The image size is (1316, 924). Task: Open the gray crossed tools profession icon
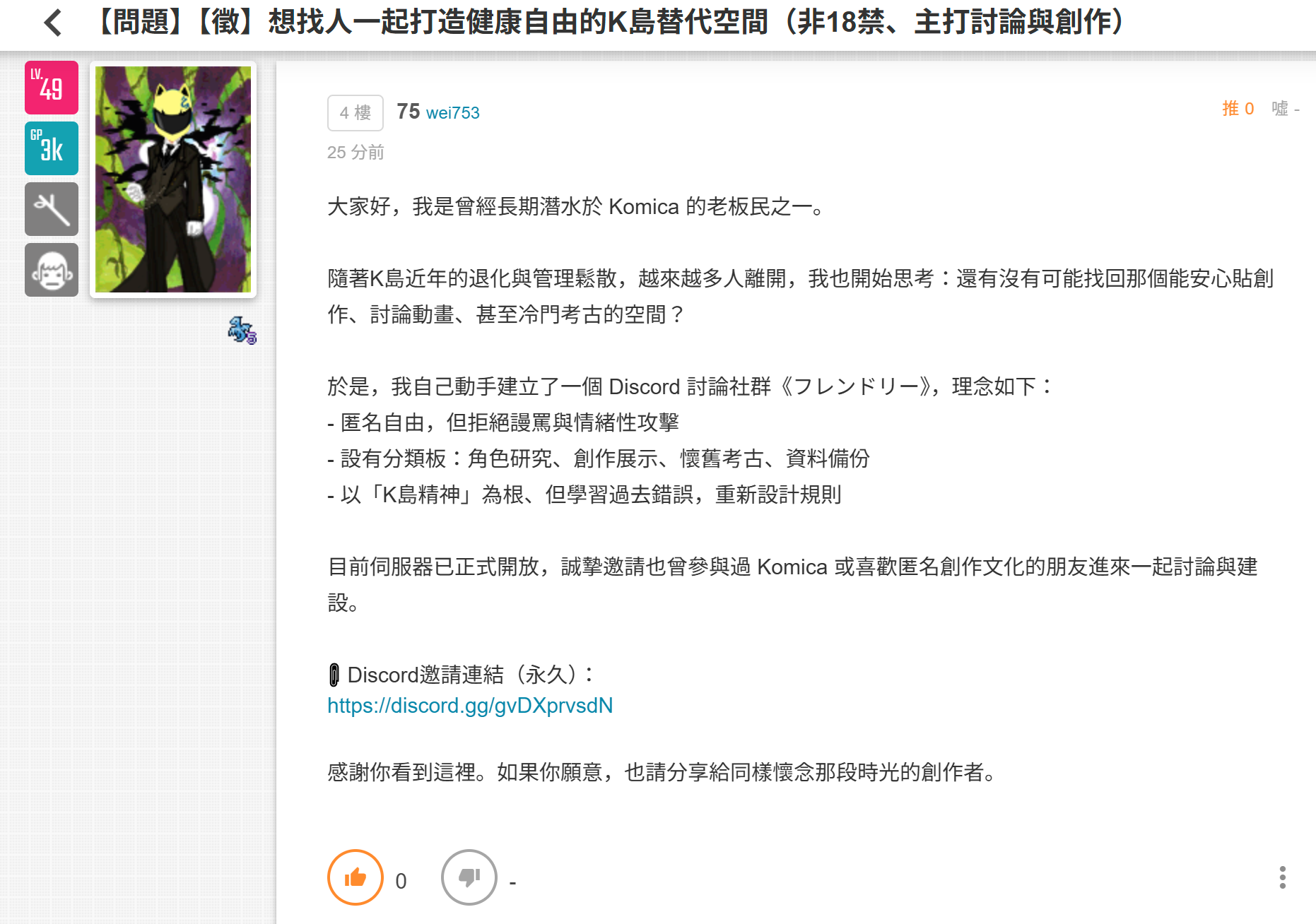[x=52, y=209]
